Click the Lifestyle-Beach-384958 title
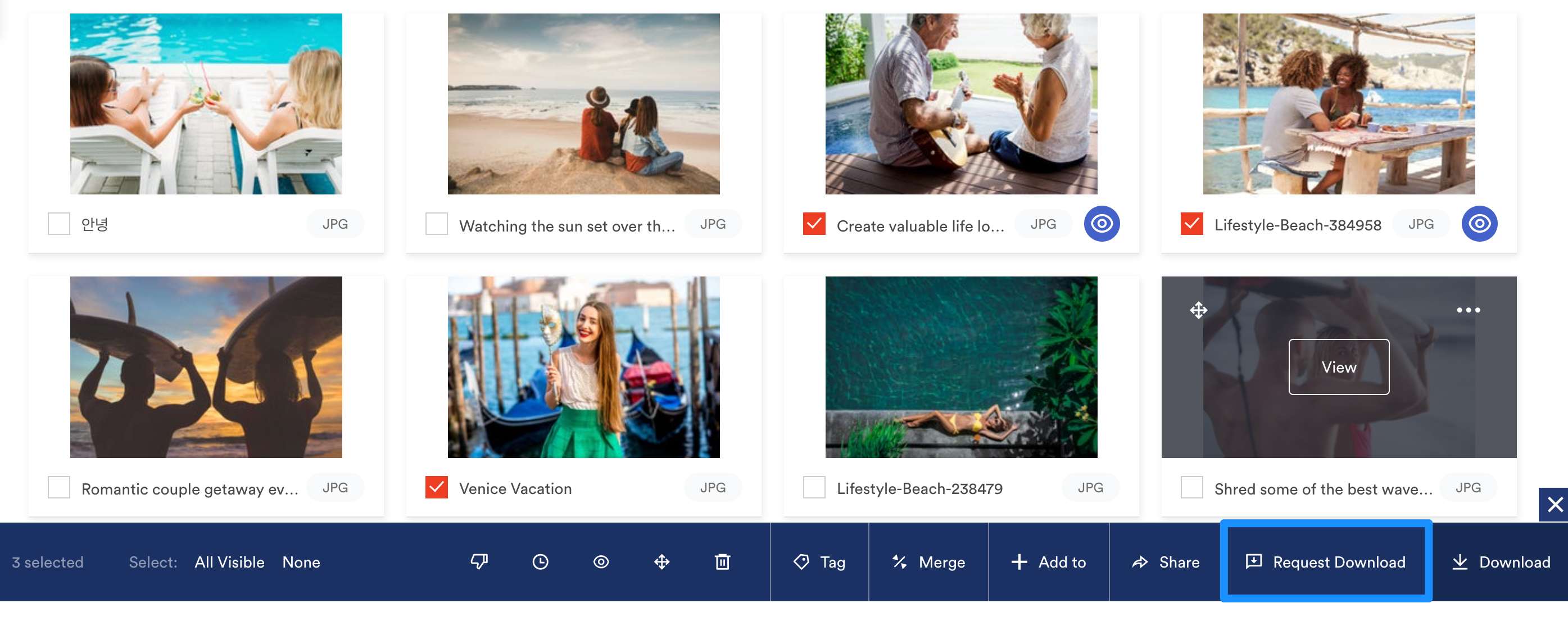This screenshot has width=1568, height=626. (1297, 225)
